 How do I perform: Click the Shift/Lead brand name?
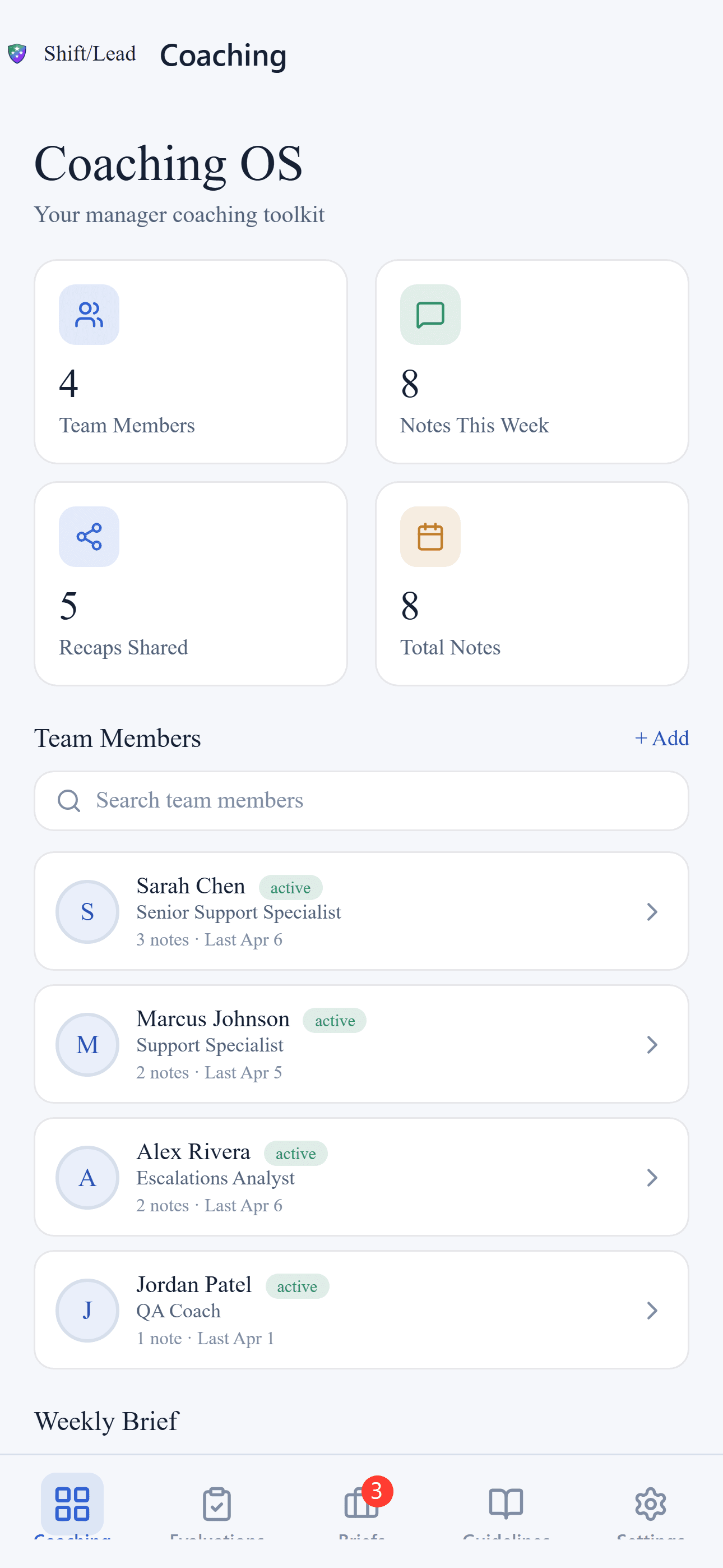(x=90, y=54)
